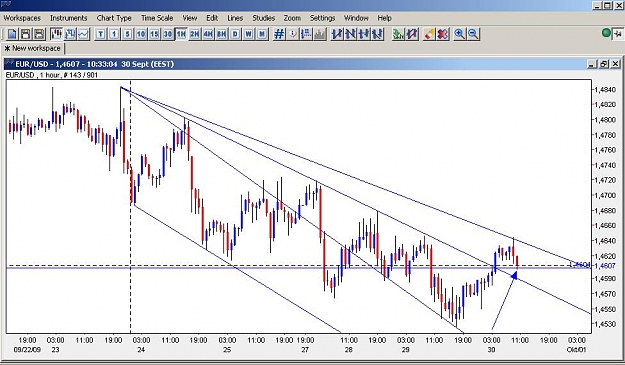625x365 pixels.
Task: Switch to 1 minute time scale
Action: (114, 34)
